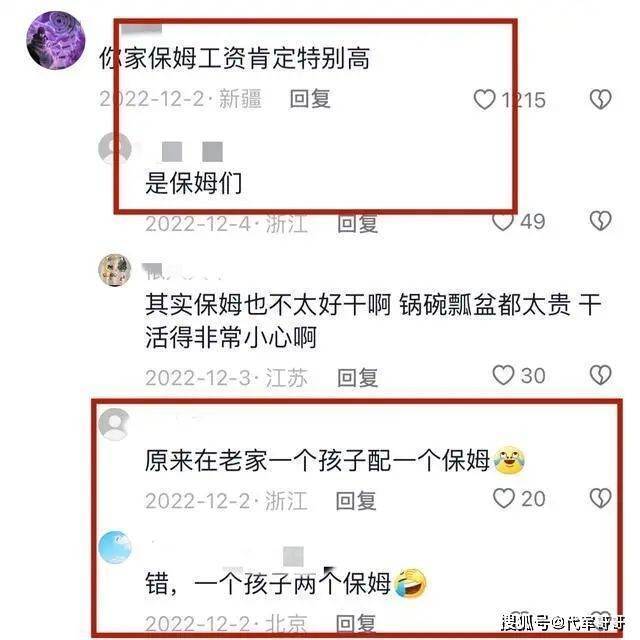Reply to the 北京 comment

pyautogui.click(x=356, y=623)
